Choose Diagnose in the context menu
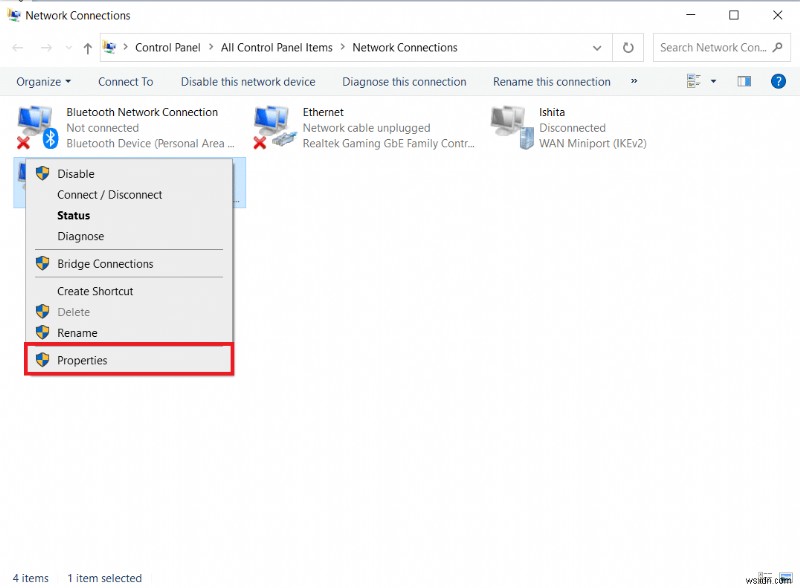800x588 pixels. tap(129, 236)
